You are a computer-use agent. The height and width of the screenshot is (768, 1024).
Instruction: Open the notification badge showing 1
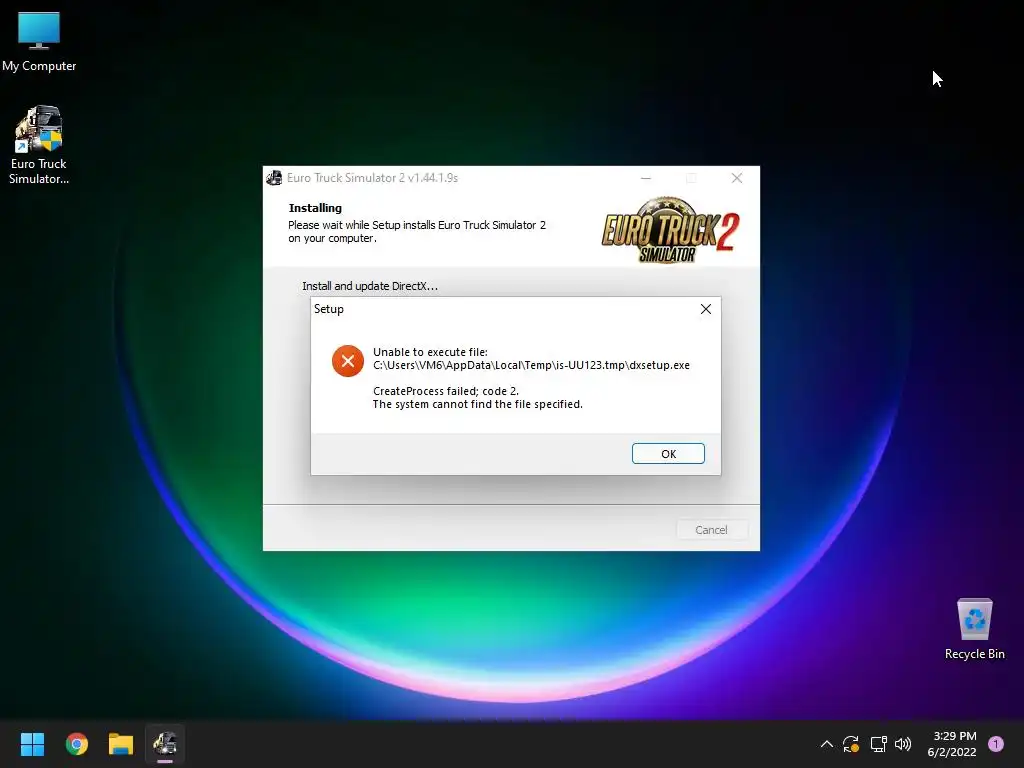tap(996, 744)
